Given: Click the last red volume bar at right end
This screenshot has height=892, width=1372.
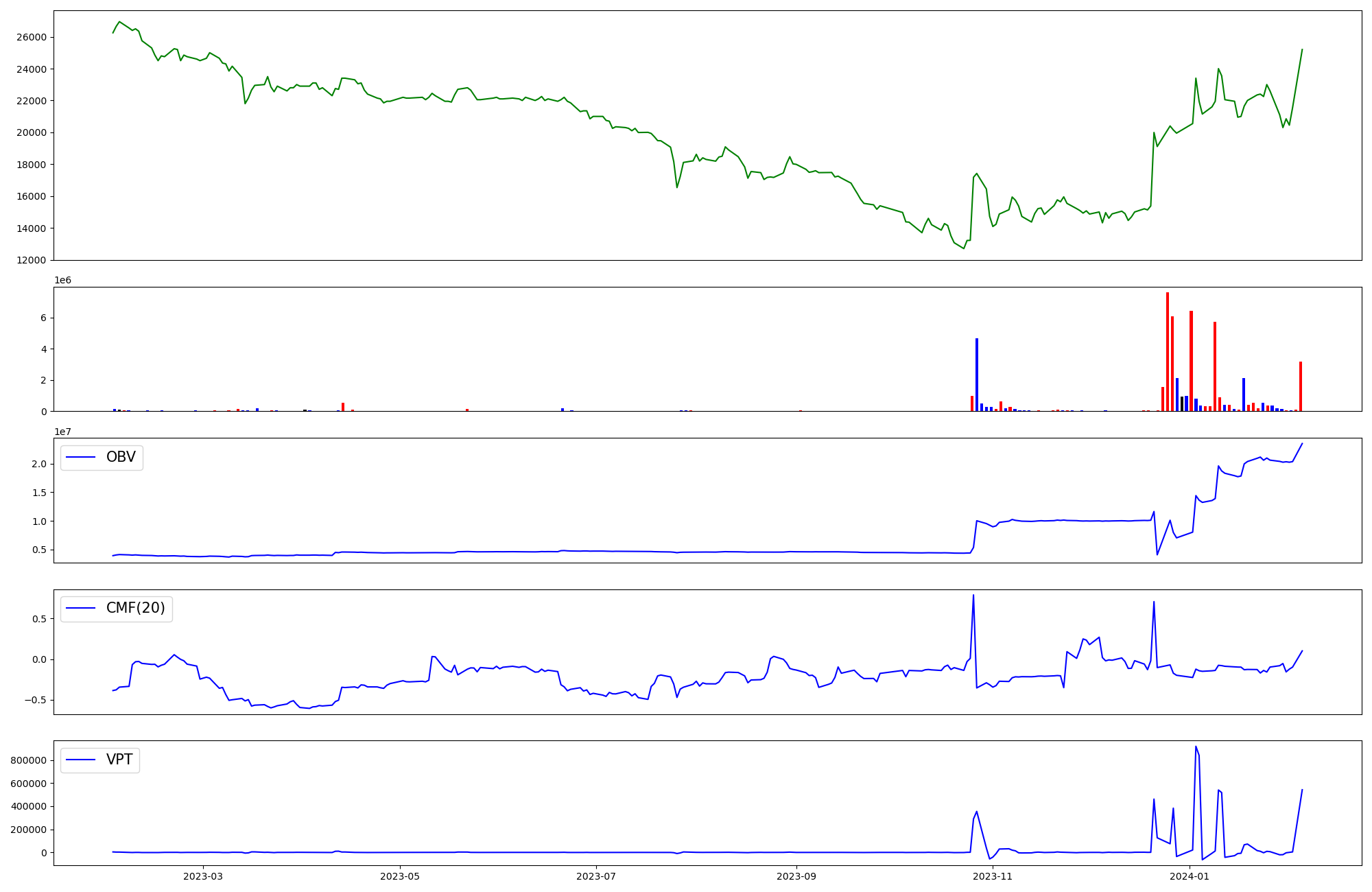Looking at the screenshot, I should [1301, 386].
